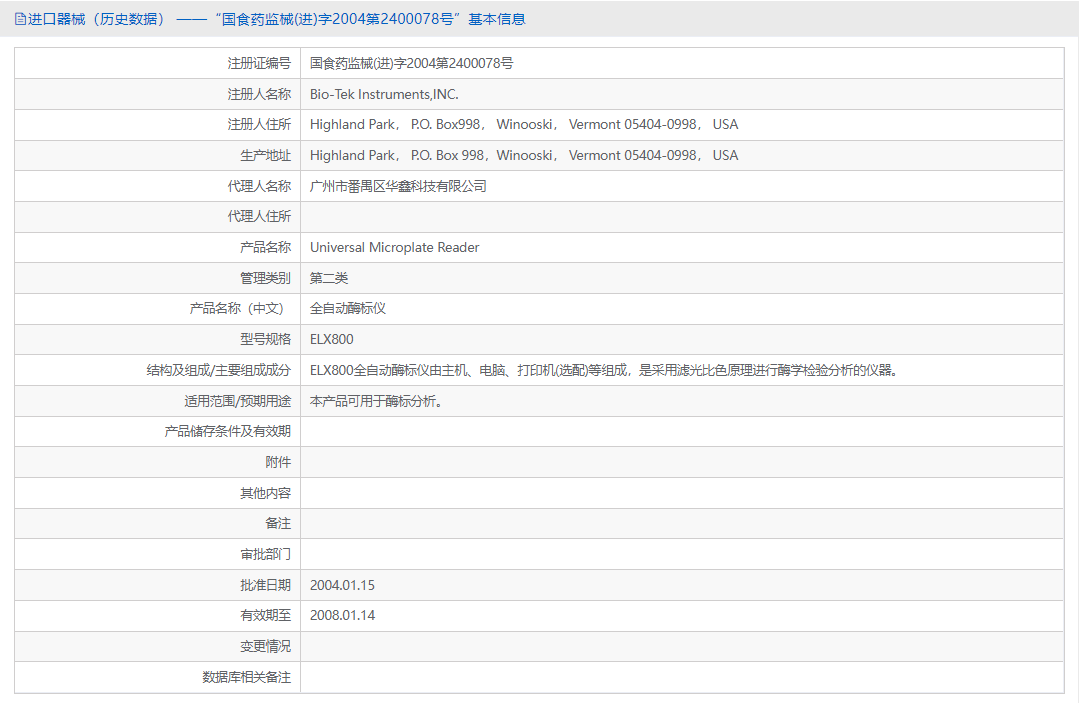
Task: Click the product name Universal Microplate Reader
Action: point(394,247)
